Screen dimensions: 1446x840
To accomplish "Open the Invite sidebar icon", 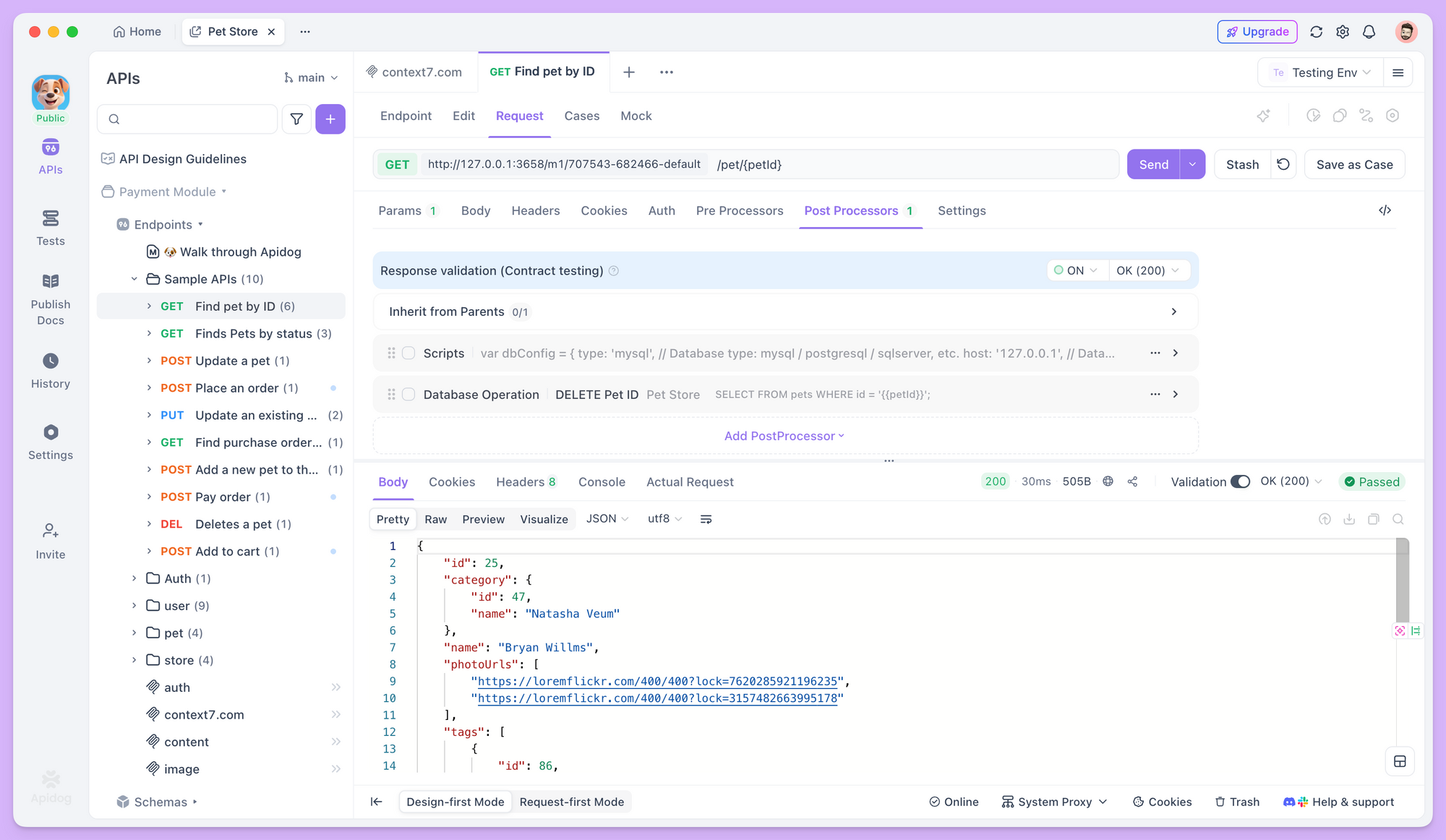I will pos(51,541).
